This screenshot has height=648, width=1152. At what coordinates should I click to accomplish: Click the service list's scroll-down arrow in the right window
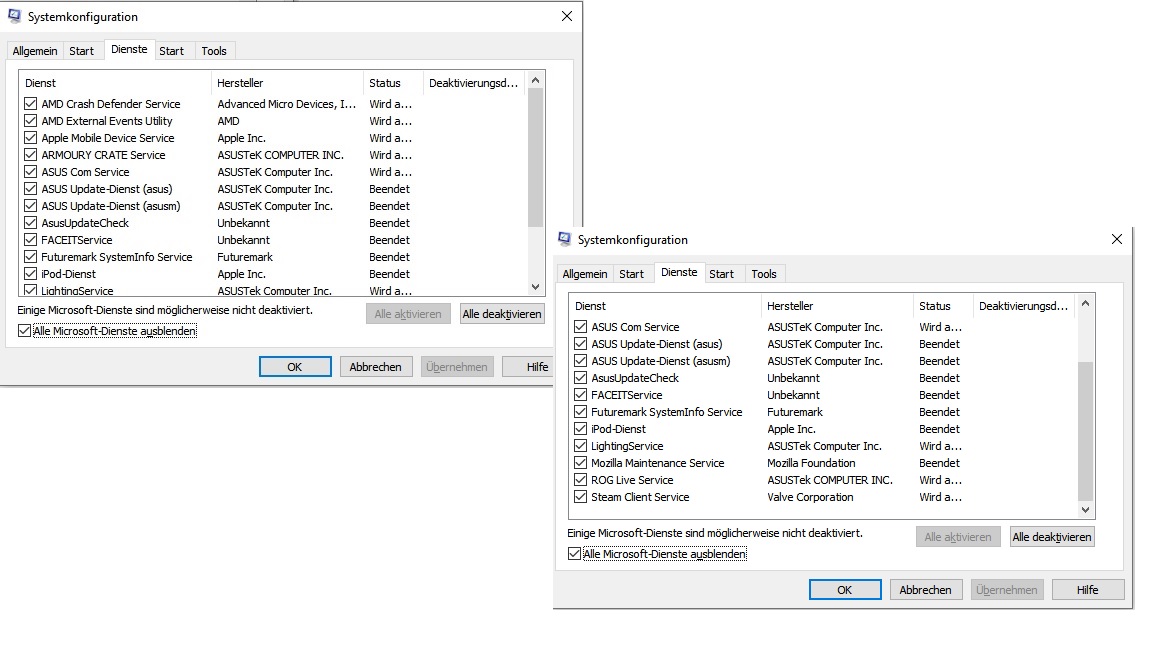1086,510
